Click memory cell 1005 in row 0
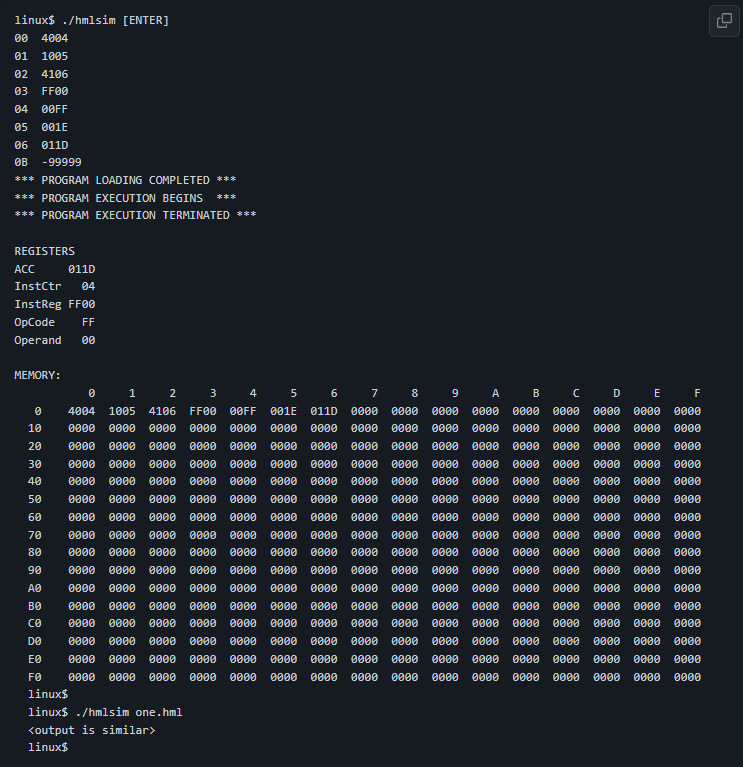Screen dimensions: 743x767 click(122, 411)
